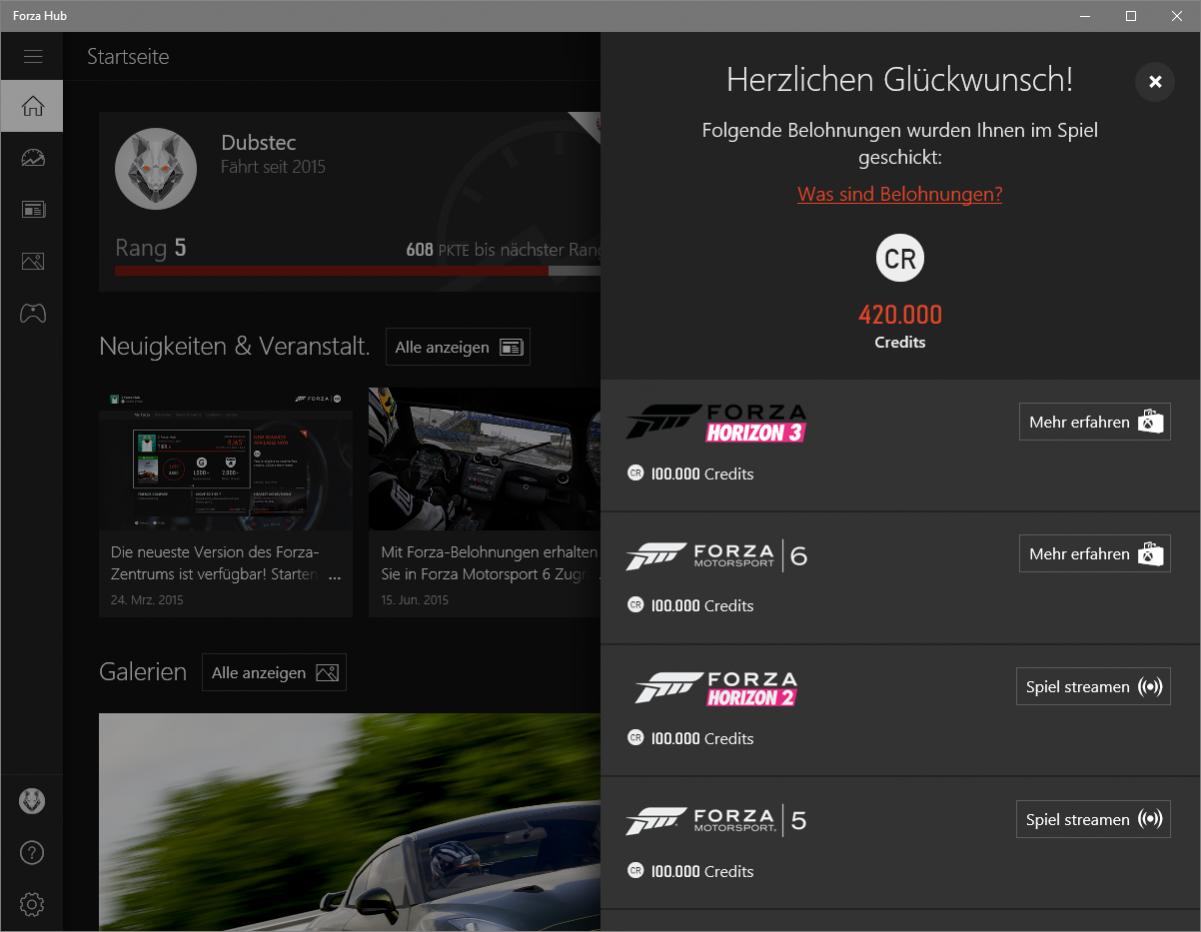Image resolution: width=1201 pixels, height=932 pixels.
Task: Click Mehr erfahren for Forza Horizon 3
Action: (x=1094, y=422)
